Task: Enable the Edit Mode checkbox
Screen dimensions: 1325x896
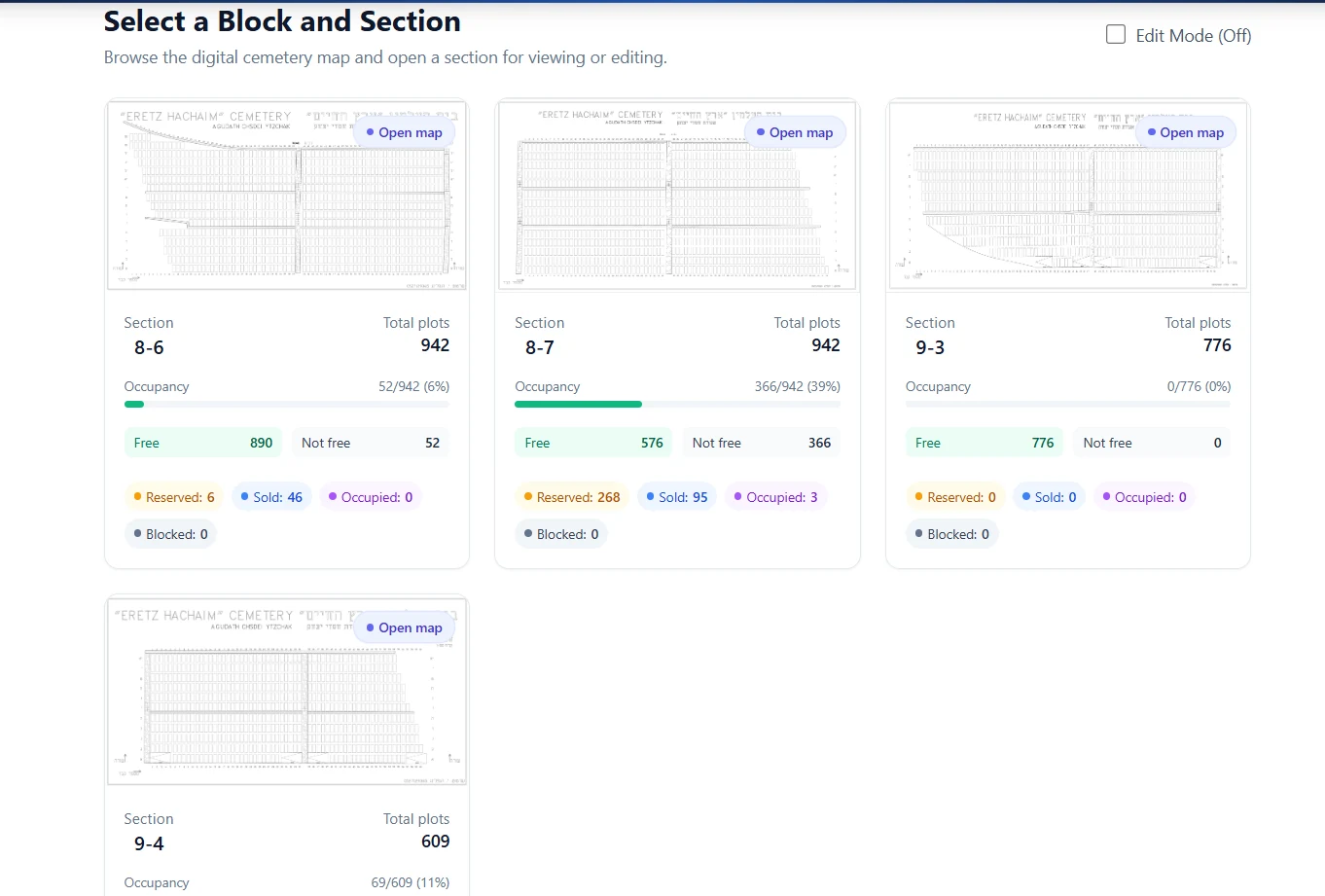Action: point(1116,35)
